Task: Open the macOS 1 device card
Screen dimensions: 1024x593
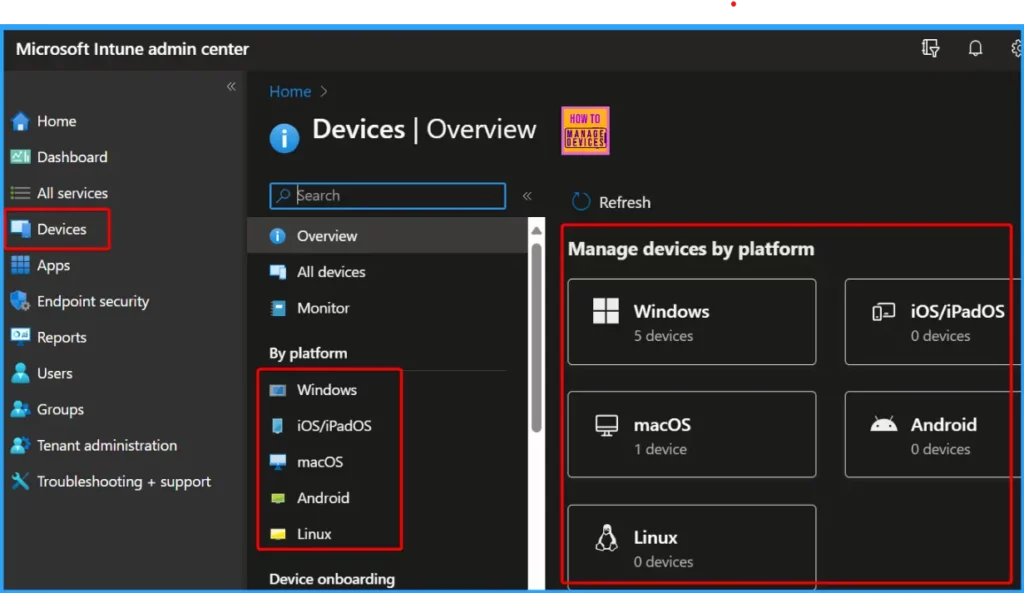Action: click(692, 434)
